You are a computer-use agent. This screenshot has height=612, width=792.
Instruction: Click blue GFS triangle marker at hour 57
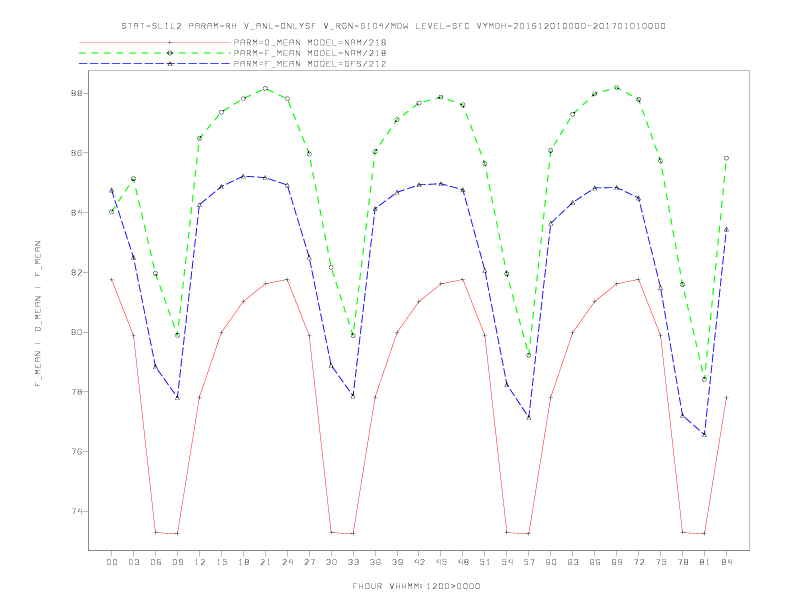[x=529, y=418]
